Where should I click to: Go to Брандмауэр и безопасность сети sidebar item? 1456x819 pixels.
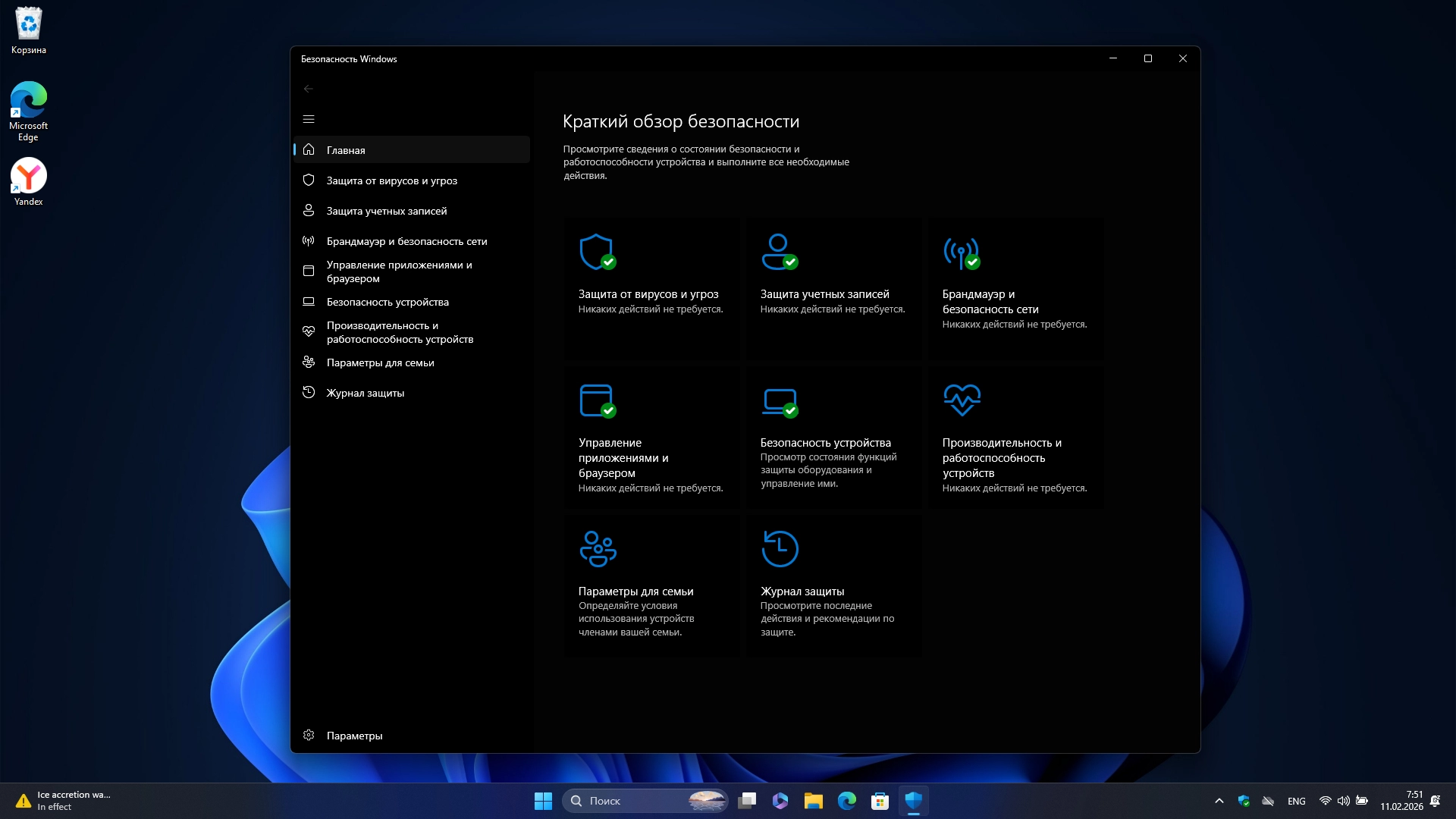point(406,241)
